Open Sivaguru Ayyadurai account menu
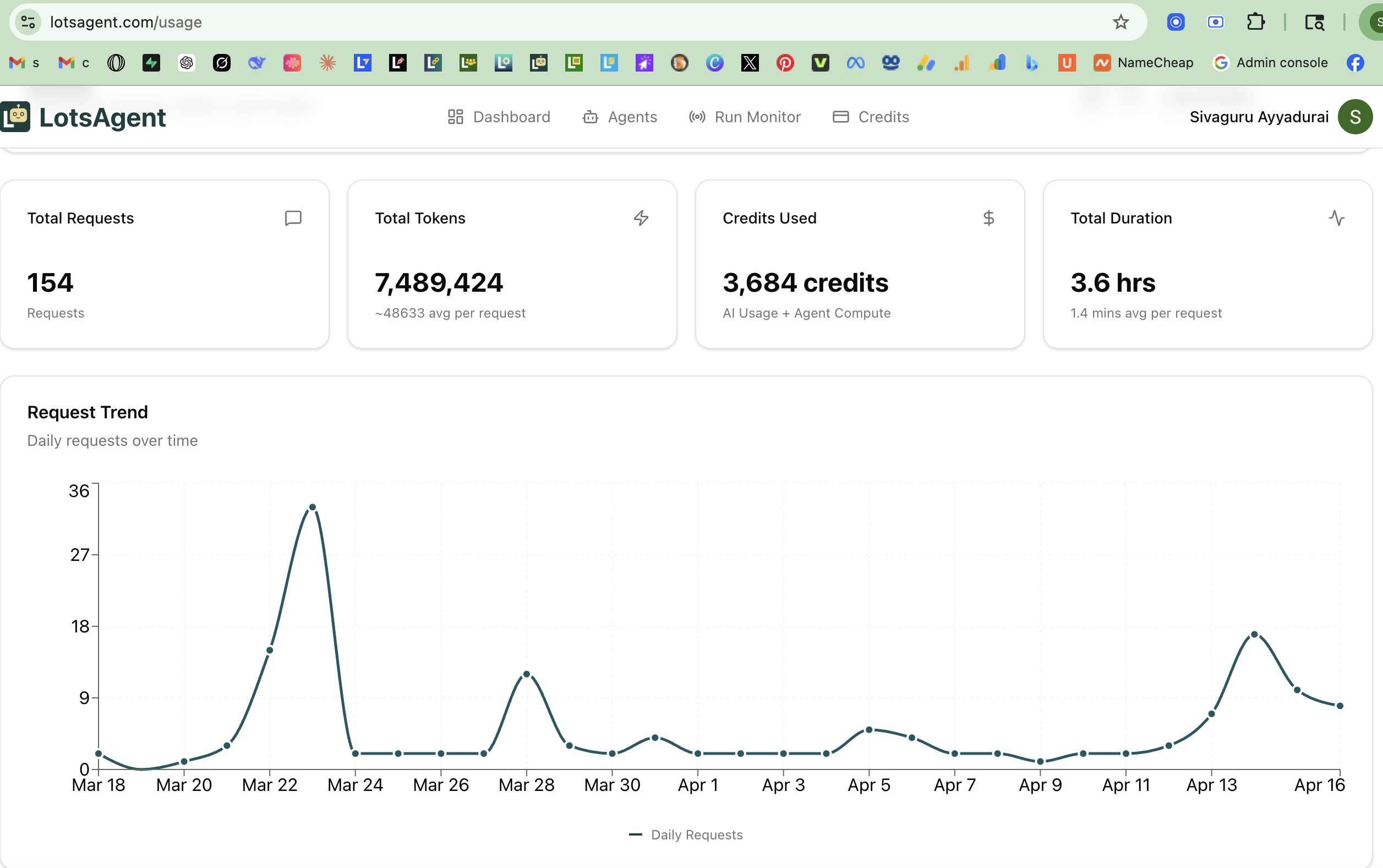Image resolution: width=1383 pixels, height=868 pixels. click(x=1259, y=117)
